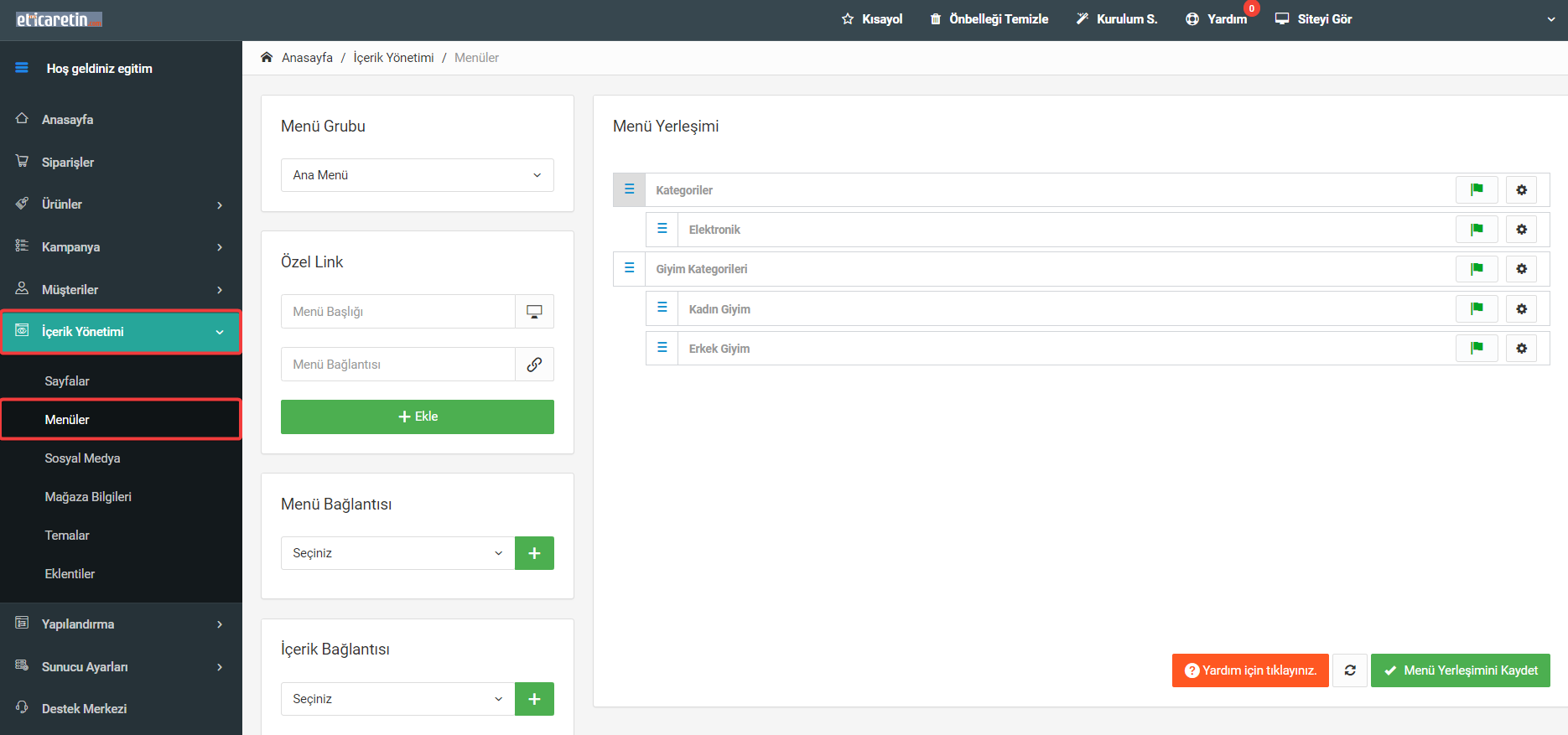Click Menü Yerleşimini Kaydet button
The height and width of the screenshot is (735, 1568).
(x=1460, y=670)
